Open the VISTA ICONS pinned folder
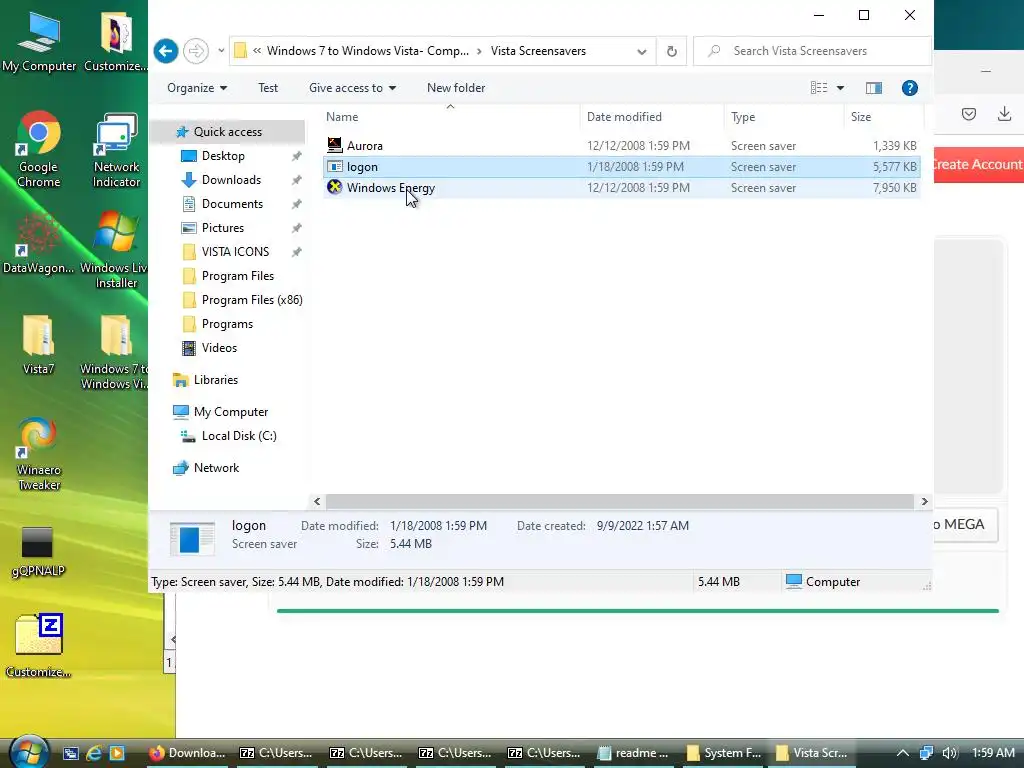This screenshot has height=768, width=1024. (235, 251)
